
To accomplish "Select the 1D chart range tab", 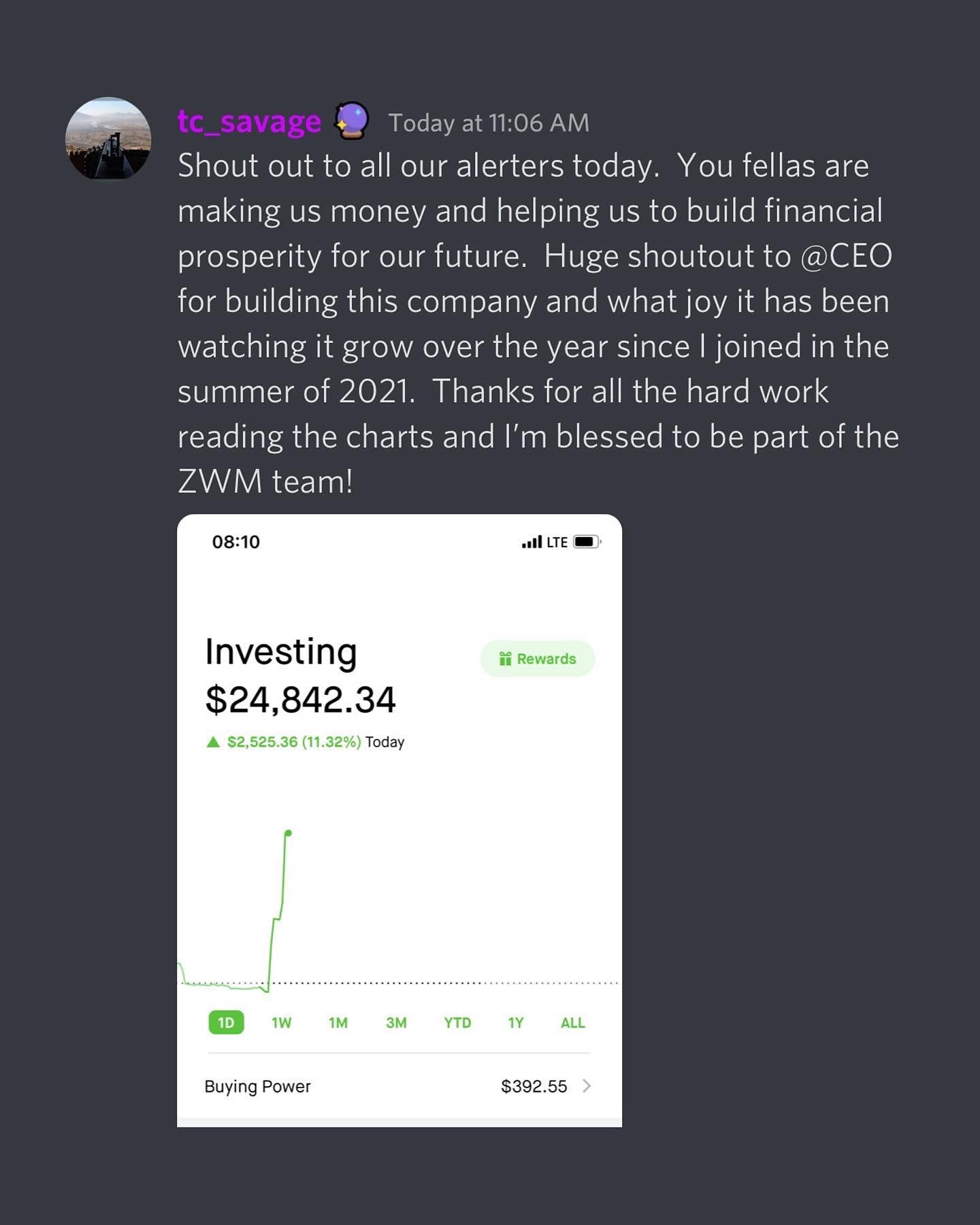I will tap(226, 1022).
